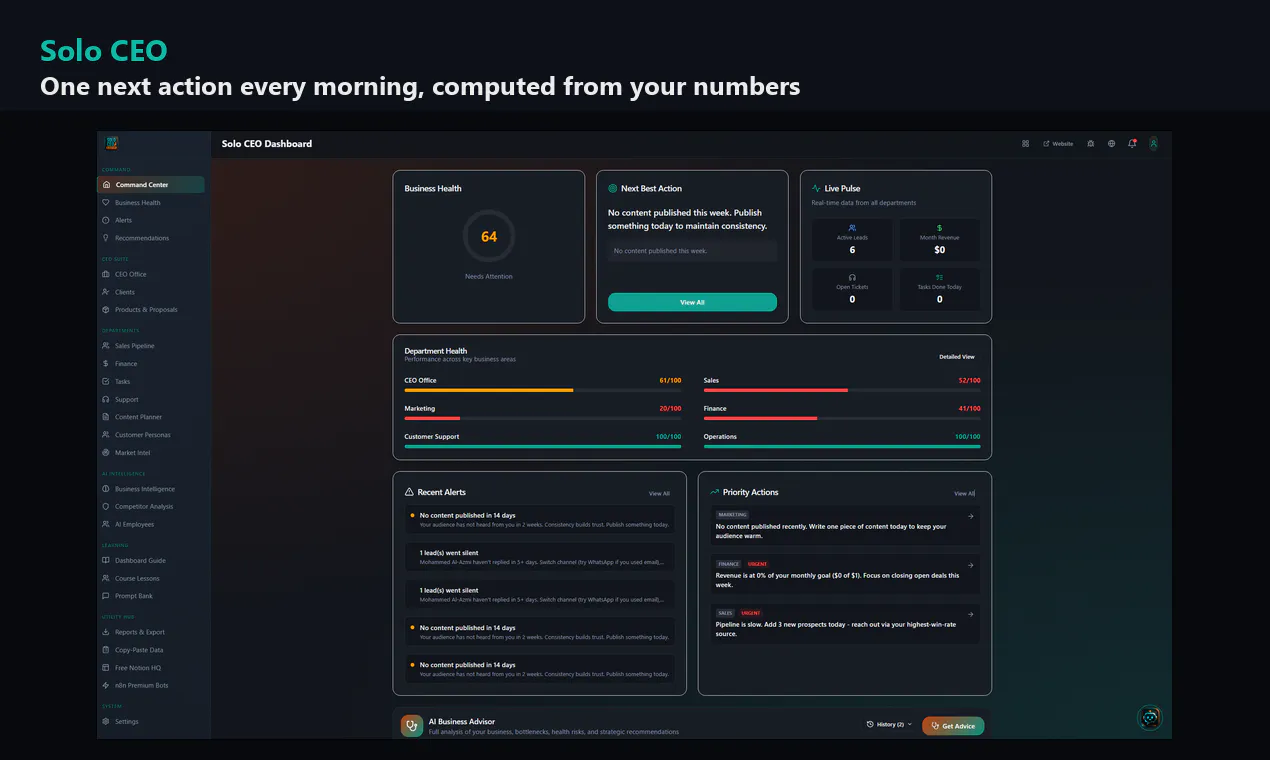Screen dimensions: 1270x760
Task: Click the Business Health score gauge
Action: (x=489, y=237)
